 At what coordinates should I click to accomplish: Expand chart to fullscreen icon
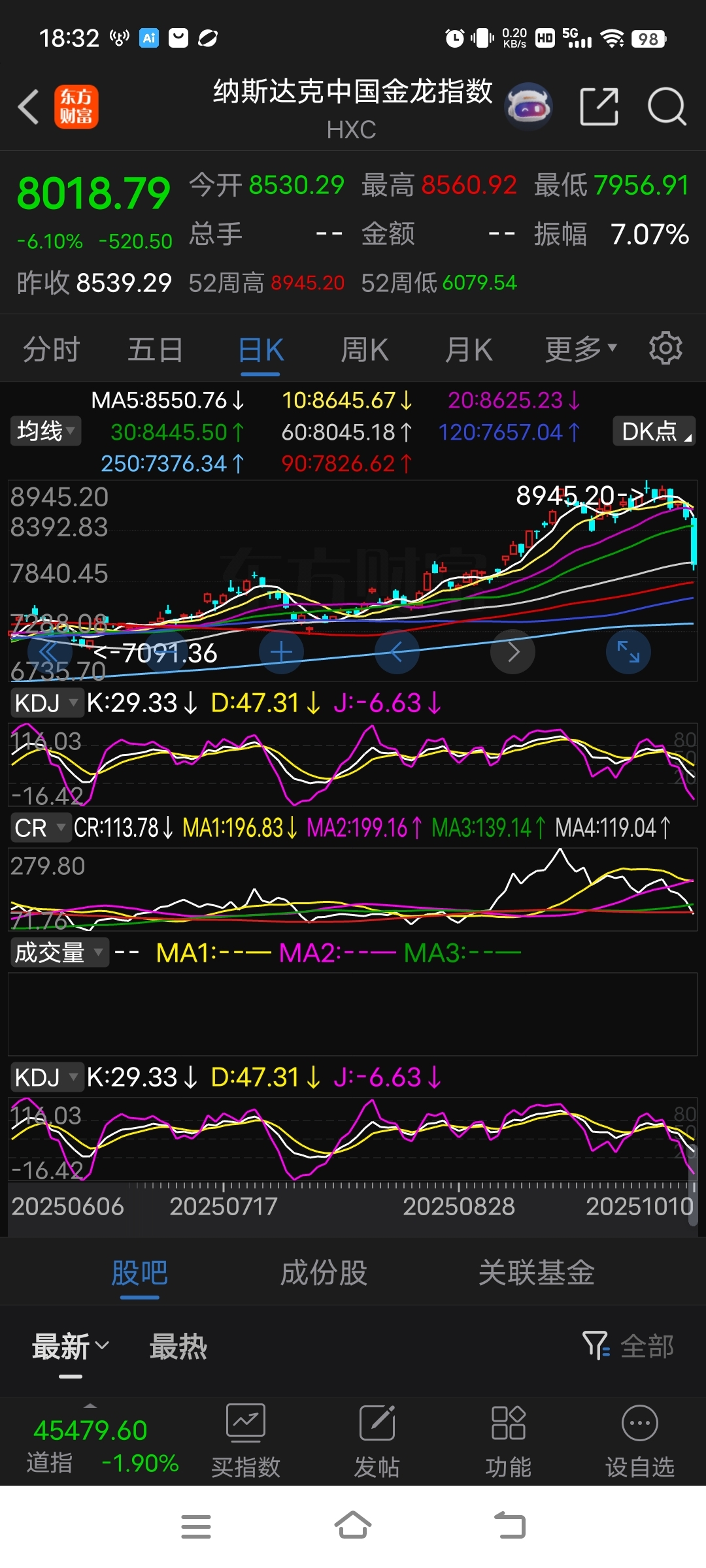click(628, 651)
